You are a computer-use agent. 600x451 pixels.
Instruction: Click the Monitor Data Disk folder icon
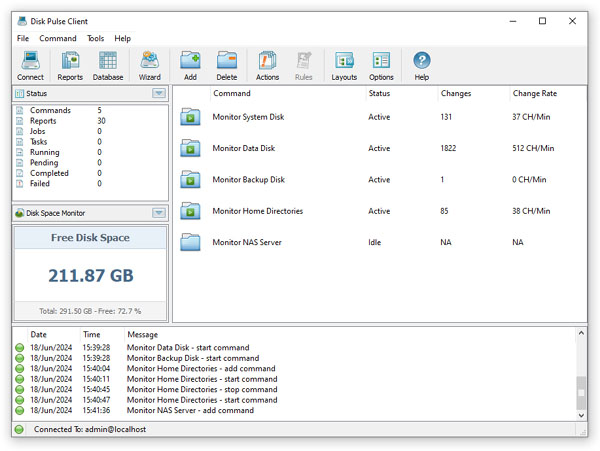pos(190,148)
